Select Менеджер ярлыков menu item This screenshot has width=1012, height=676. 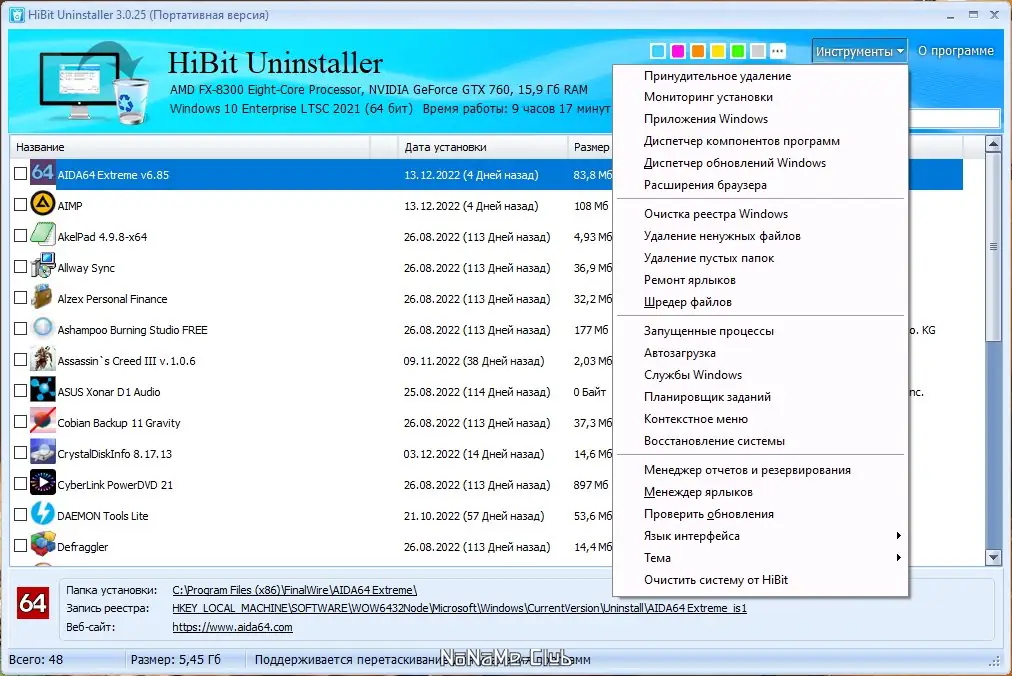click(x=760, y=492)
